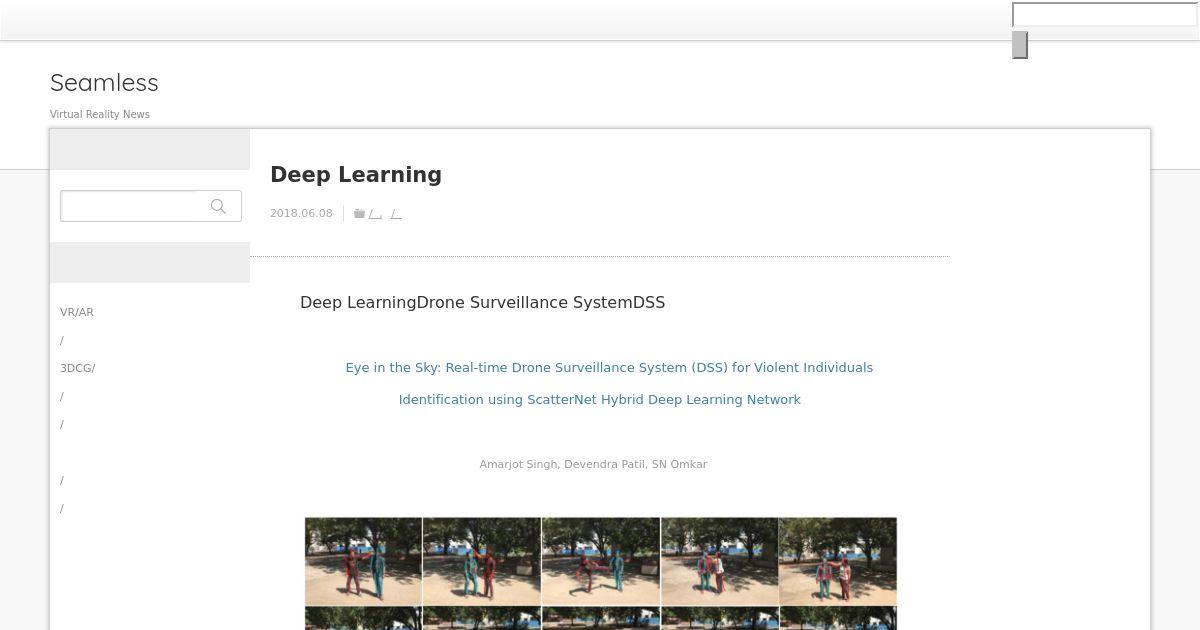This screenshot has height=630, width=1200.
Task: Open the Eye in the Sky paper link
Action: pos(609,383)
